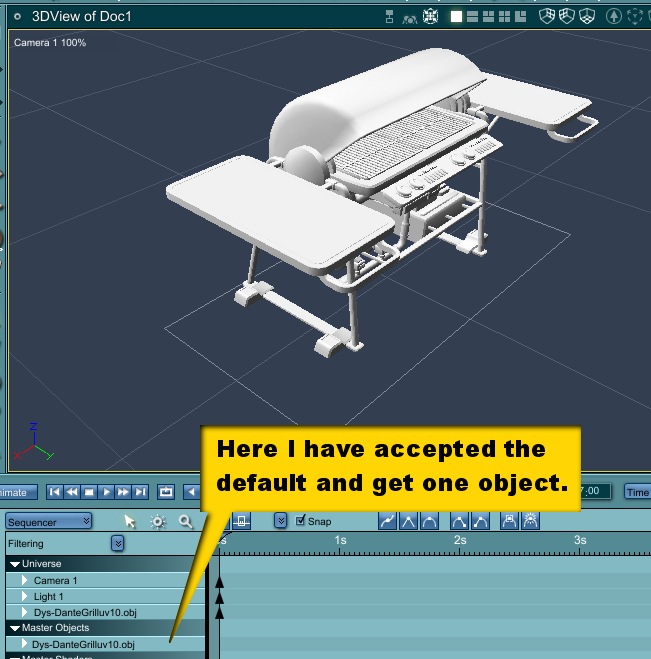Viewport: 651px width, 659px height.
Task: Click the magnifier zoom tool in sequencer
Action: coord(185,521)
